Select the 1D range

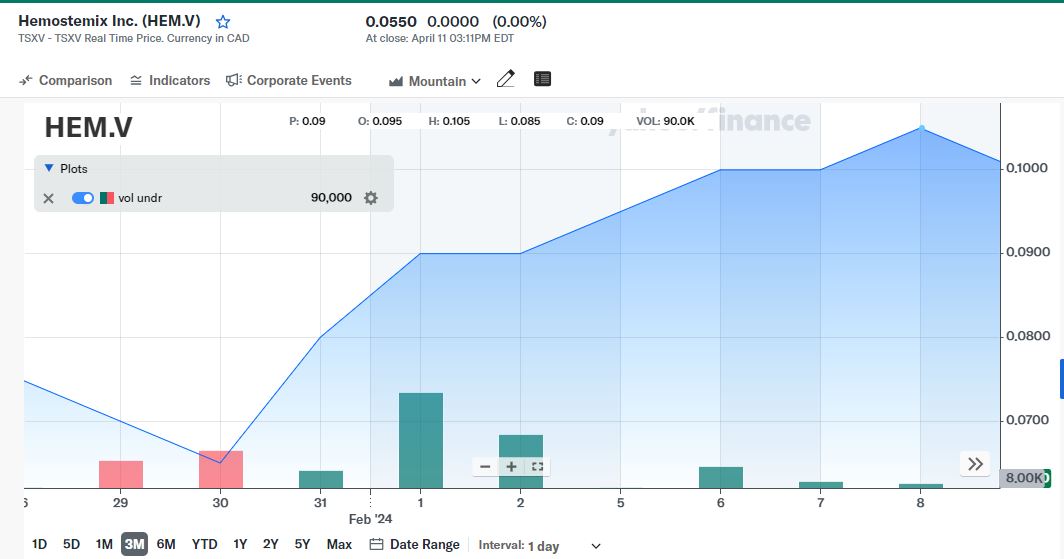(39, 544)
